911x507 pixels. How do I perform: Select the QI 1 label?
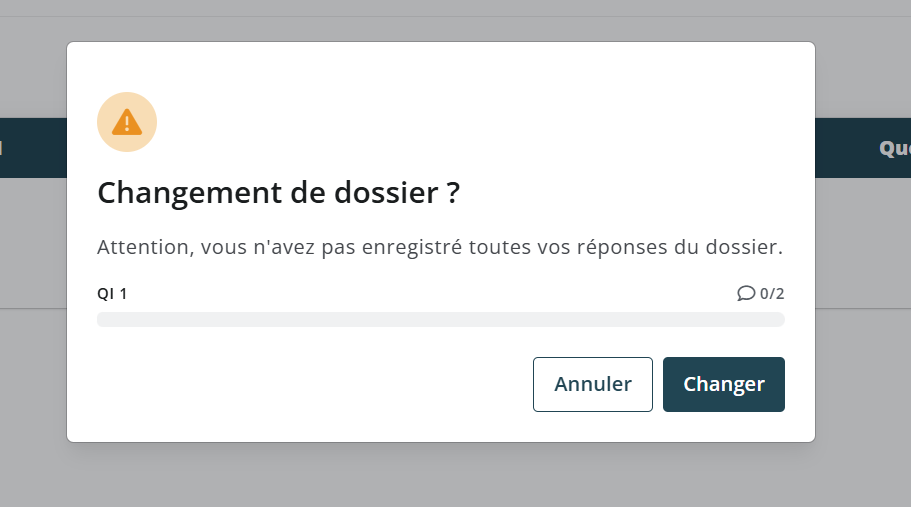click(x=112, y=294)
